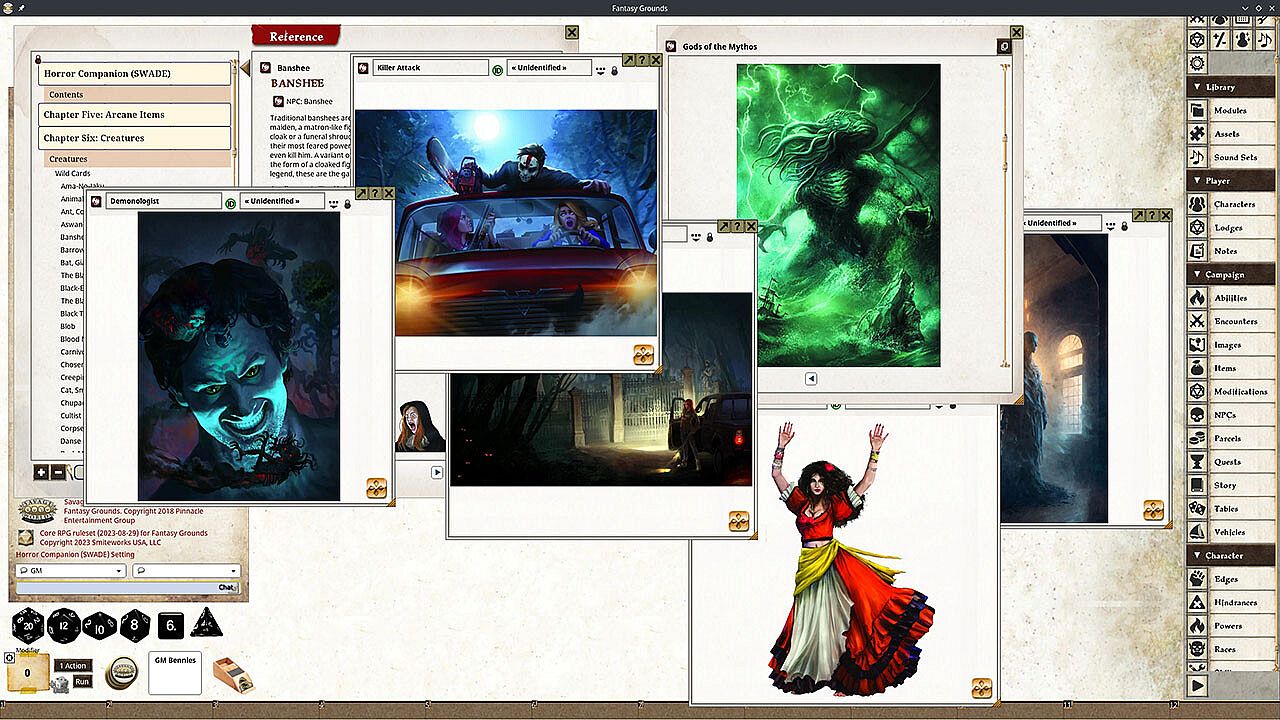Image resolution: width=1280 pixels, height=720 pixels.
Task: Click the card deck shoe icon
Action: point(233,674)
